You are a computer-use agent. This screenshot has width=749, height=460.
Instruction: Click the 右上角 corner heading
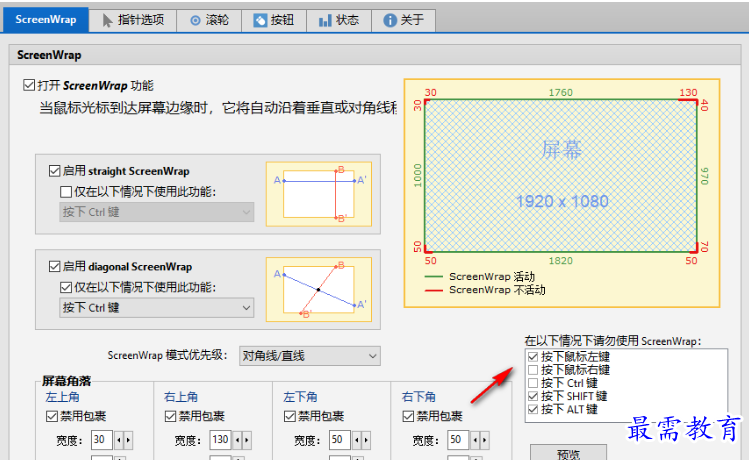click(x=181, y=397)
